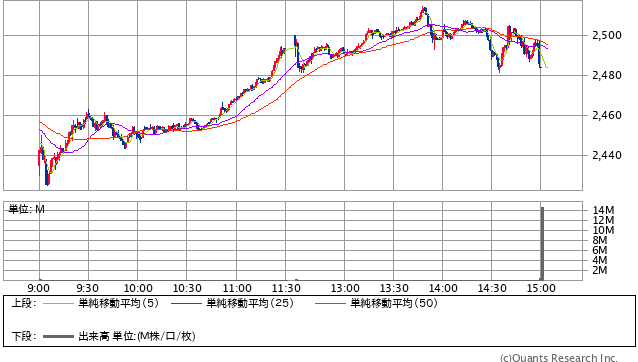
Task: Click the 9:00 time axis label
Action: (x=39, y=288)
